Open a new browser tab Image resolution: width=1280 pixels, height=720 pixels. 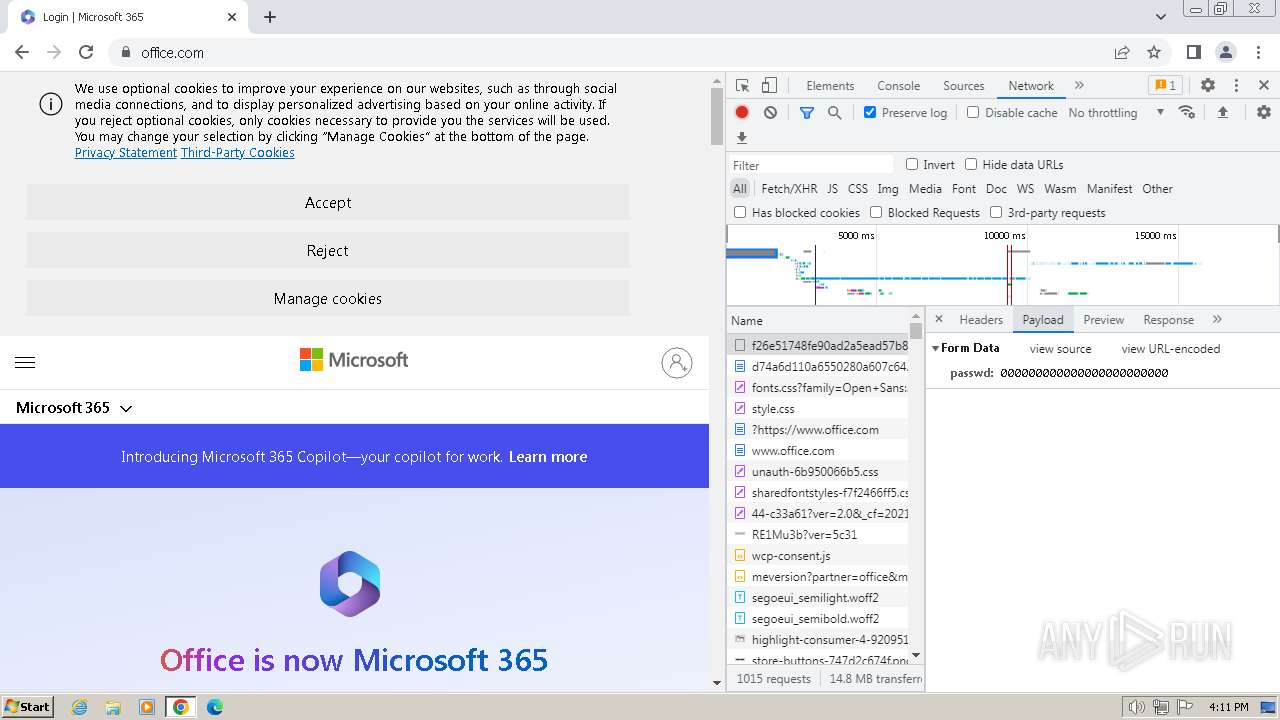270,17
